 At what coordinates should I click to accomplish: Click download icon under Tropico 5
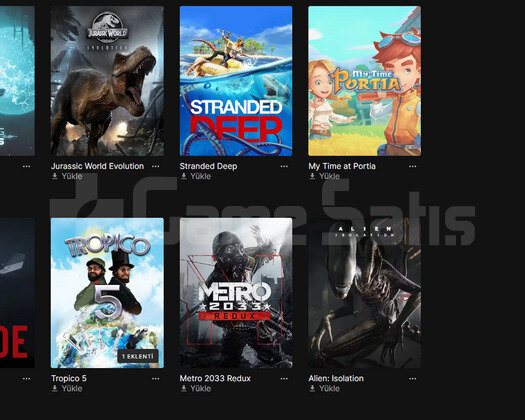(55, 389)
